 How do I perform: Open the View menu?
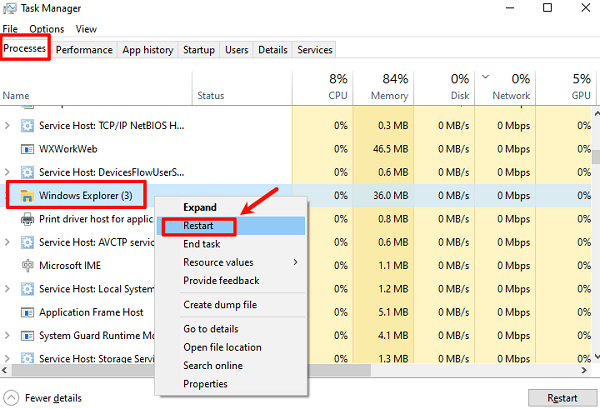(86, 29)
